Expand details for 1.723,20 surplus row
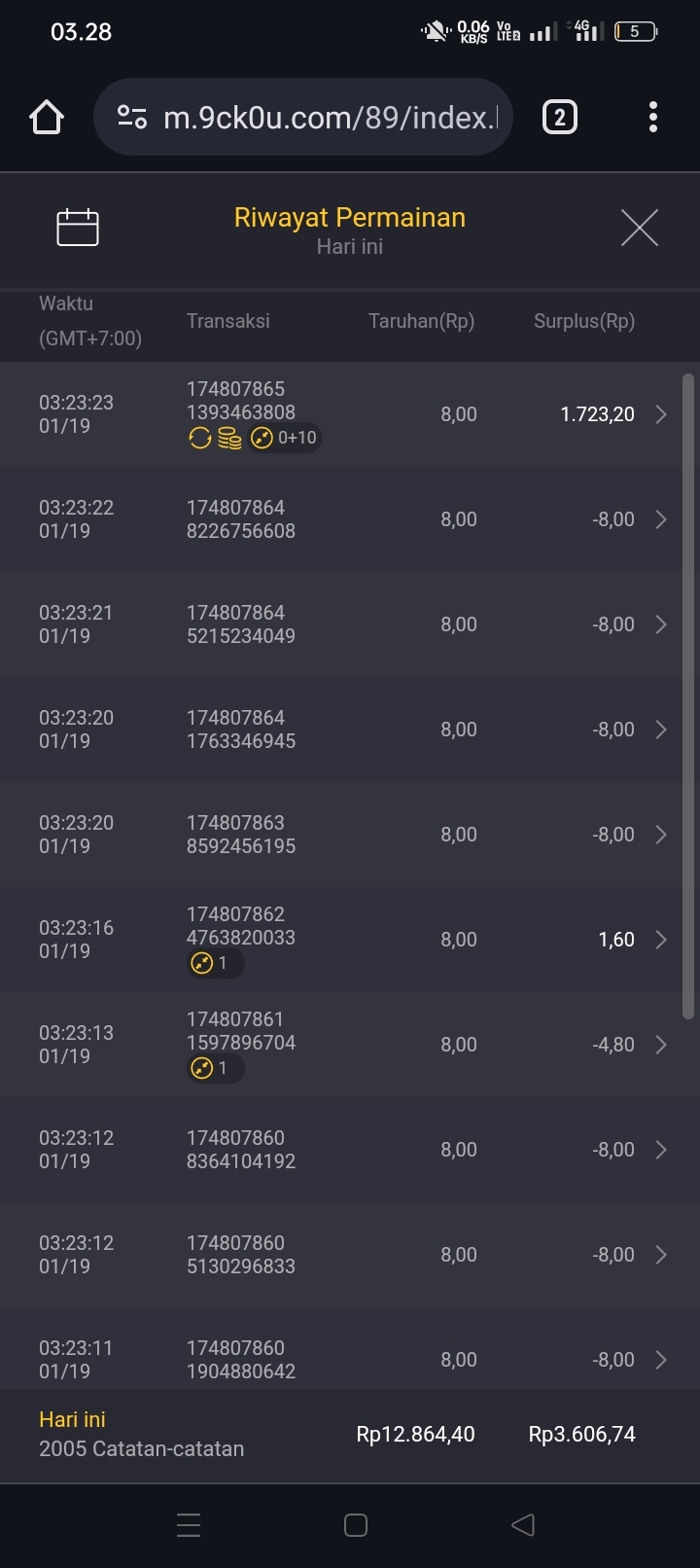 pyautogui.click(x=661, y=414)
